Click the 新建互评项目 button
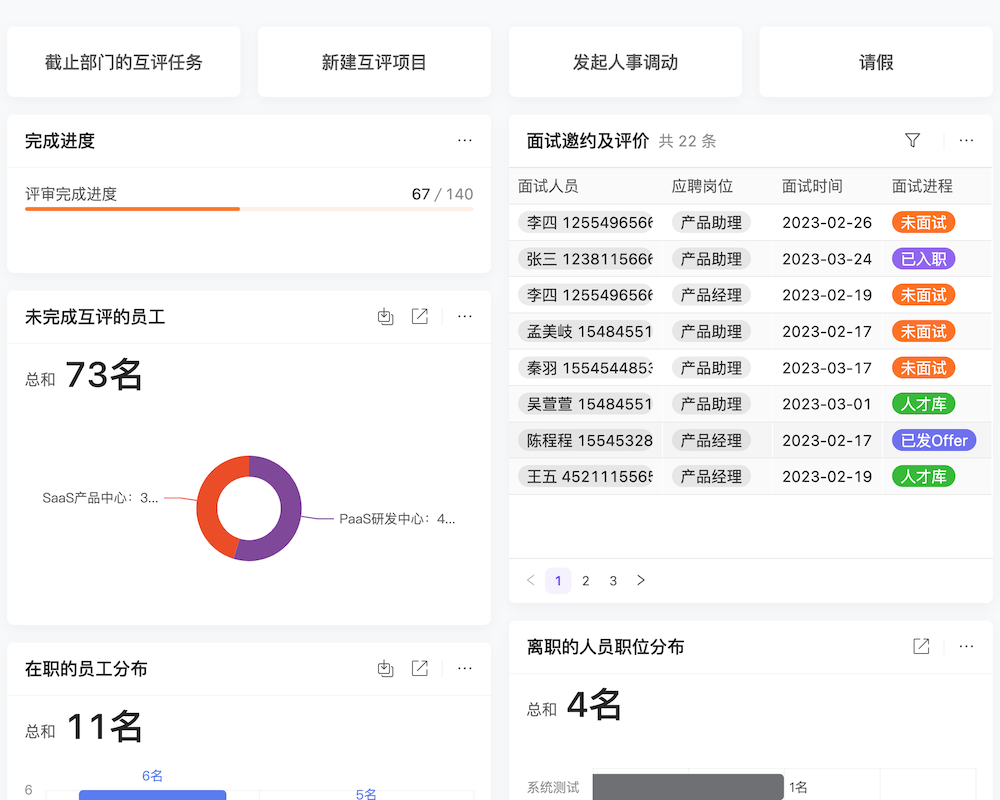 click(374, 62)
